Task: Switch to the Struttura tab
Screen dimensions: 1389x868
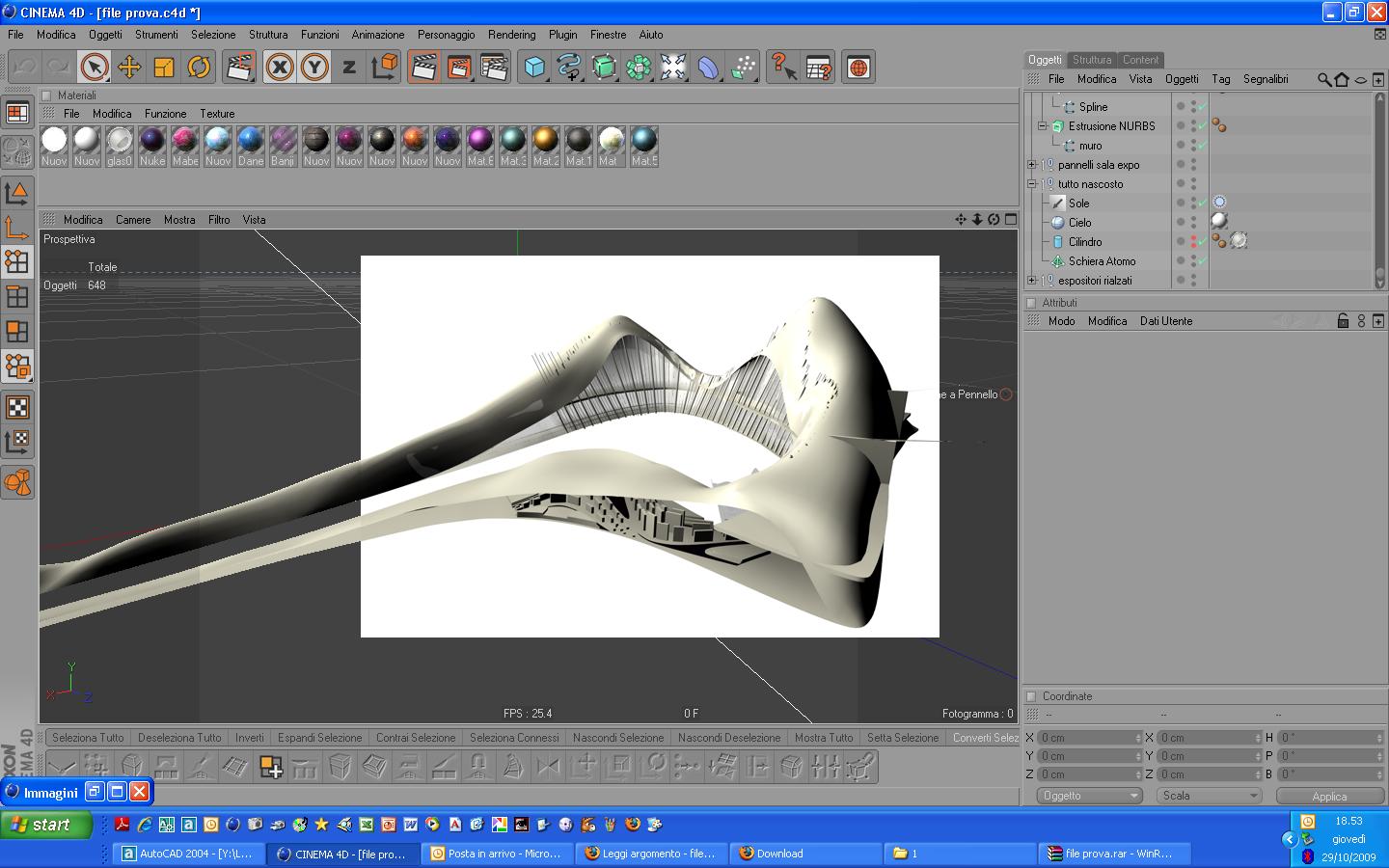Action: click(1092, 59)
